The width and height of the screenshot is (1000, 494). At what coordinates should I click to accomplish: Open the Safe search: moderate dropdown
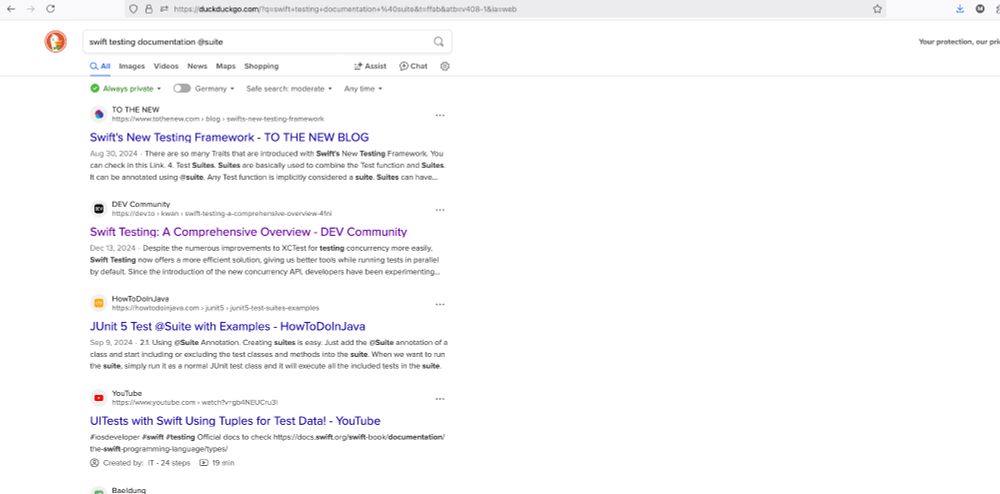coord(289,89)
